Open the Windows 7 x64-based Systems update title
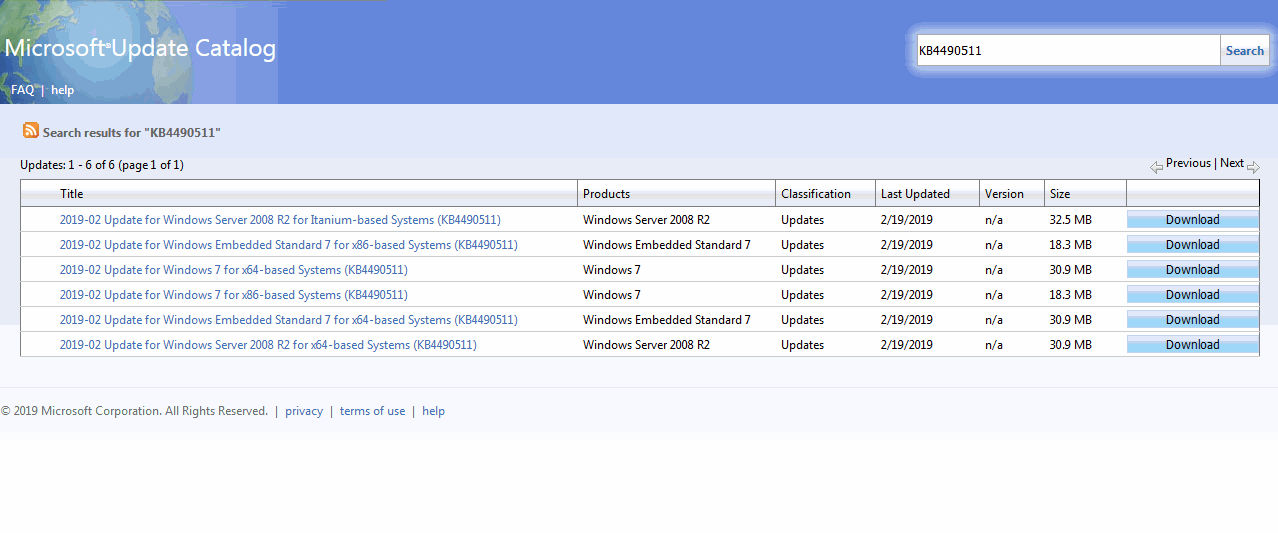1278x533 pixels. coord(234,270)
